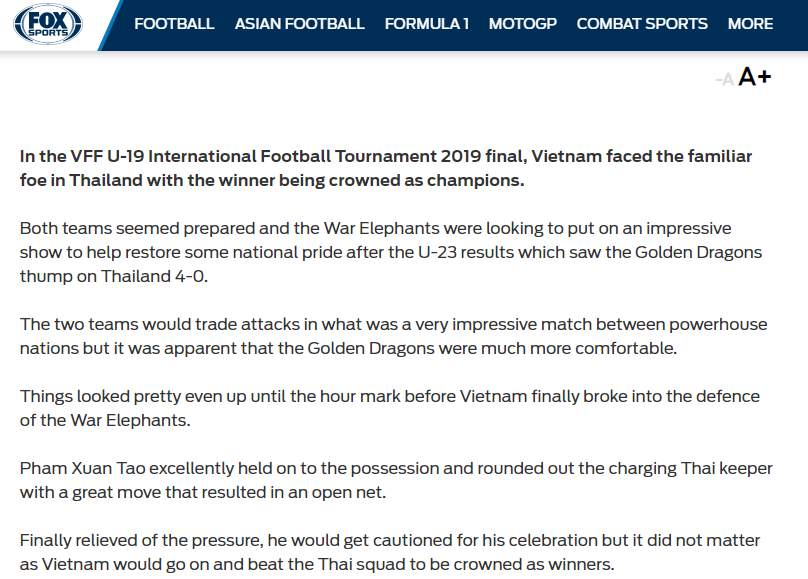This screenshot has height=579, width=808.
Task: Open the MotoGP section
Action: click(x=522, y=24)
